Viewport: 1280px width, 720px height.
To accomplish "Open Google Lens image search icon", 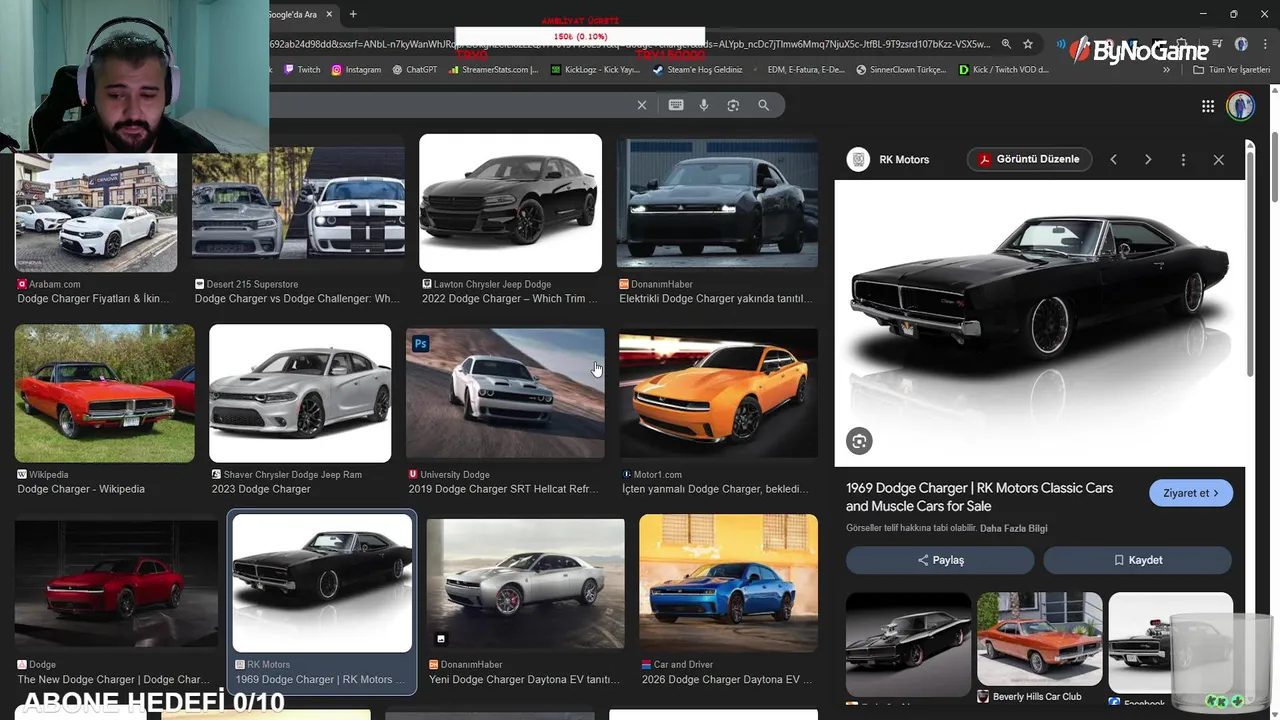I will coord(733,105).
